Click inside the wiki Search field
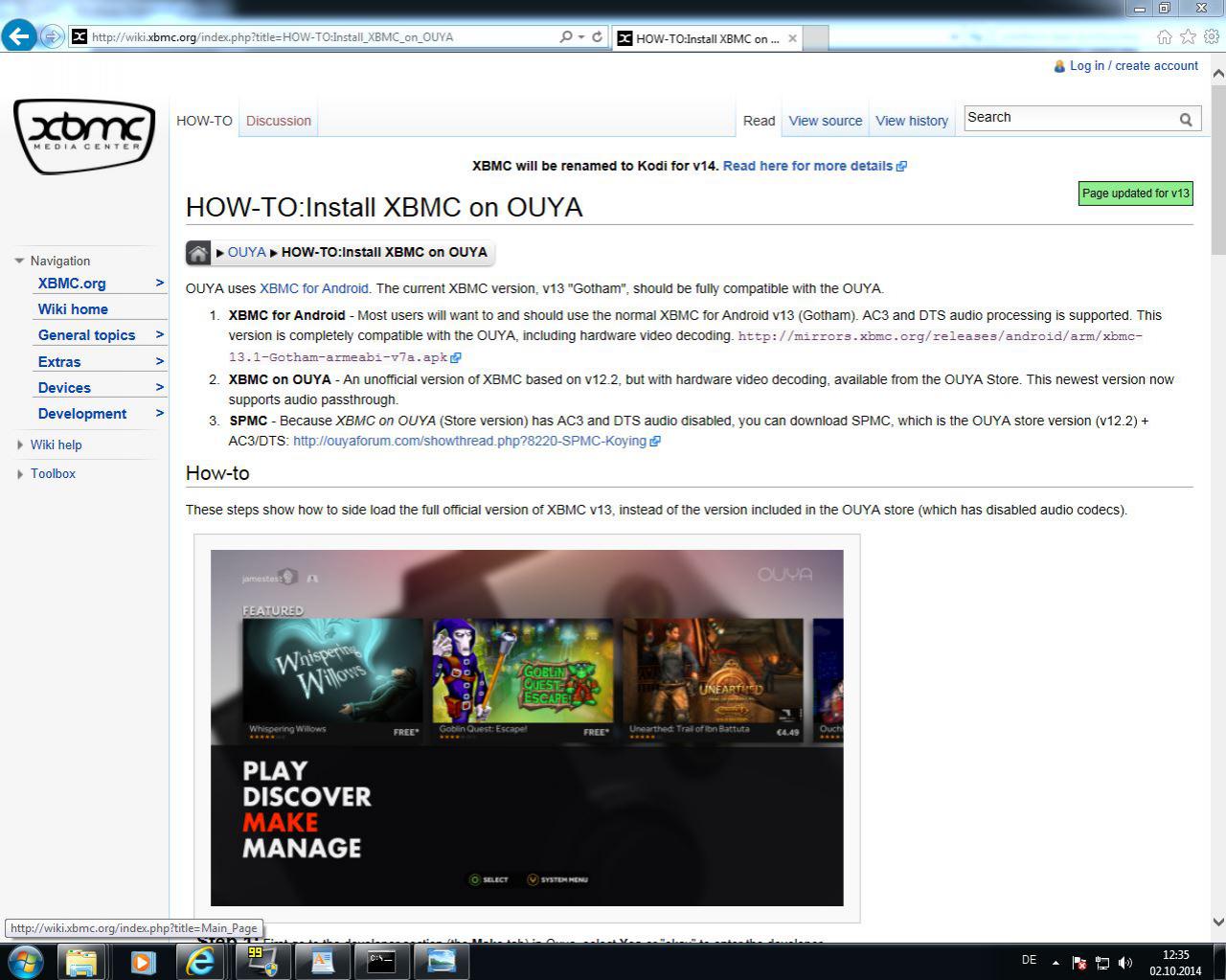The image size is (1226, 980). click(x=1069, y=118)
